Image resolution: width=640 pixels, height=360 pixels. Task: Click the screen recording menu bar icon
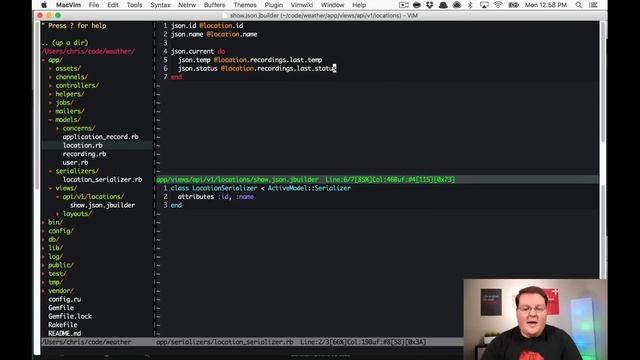(404, 5)
